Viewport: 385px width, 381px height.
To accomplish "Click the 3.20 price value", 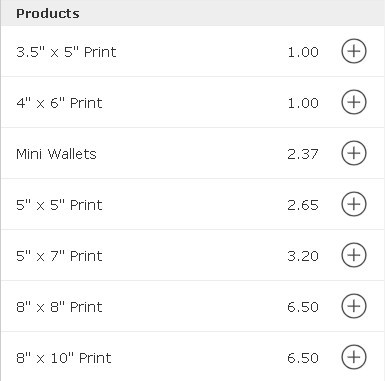I will (303, 256).
